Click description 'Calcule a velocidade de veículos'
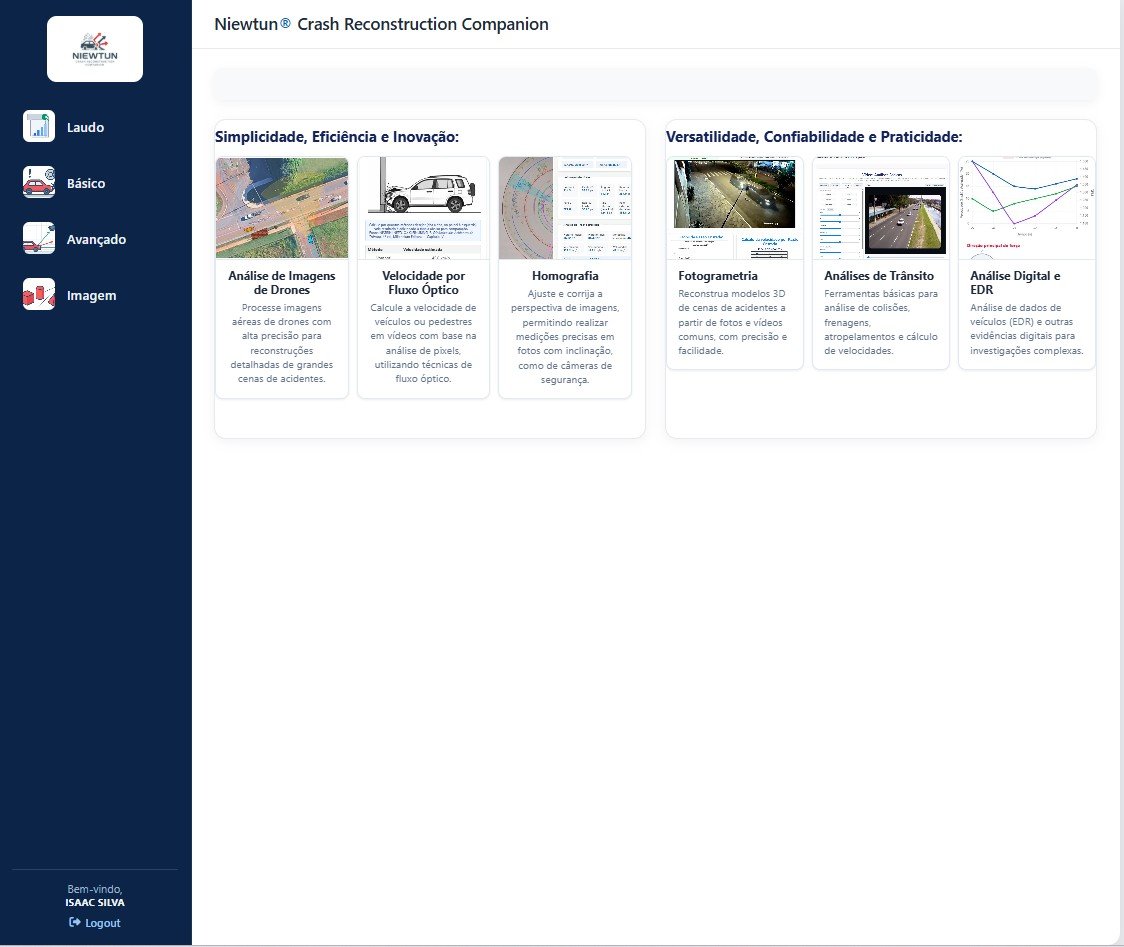 tap(423, 343)
